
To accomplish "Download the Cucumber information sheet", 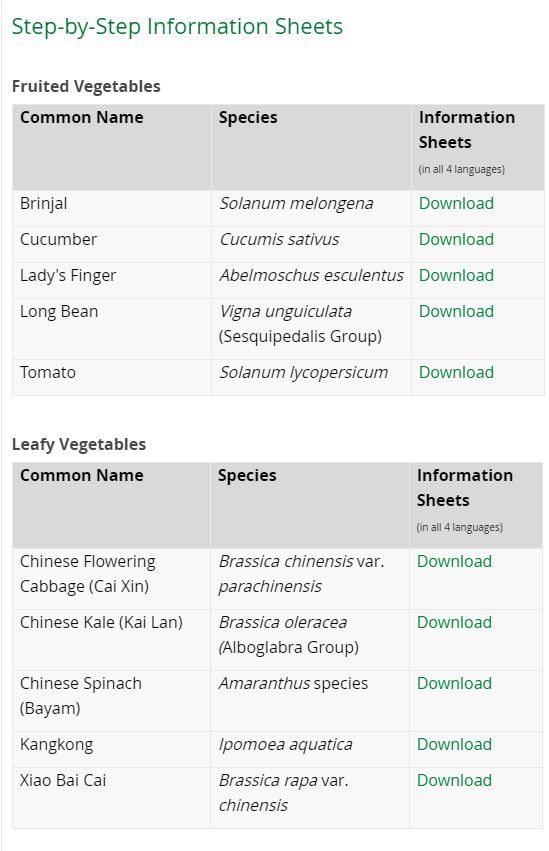I will (x=456, y=239).
